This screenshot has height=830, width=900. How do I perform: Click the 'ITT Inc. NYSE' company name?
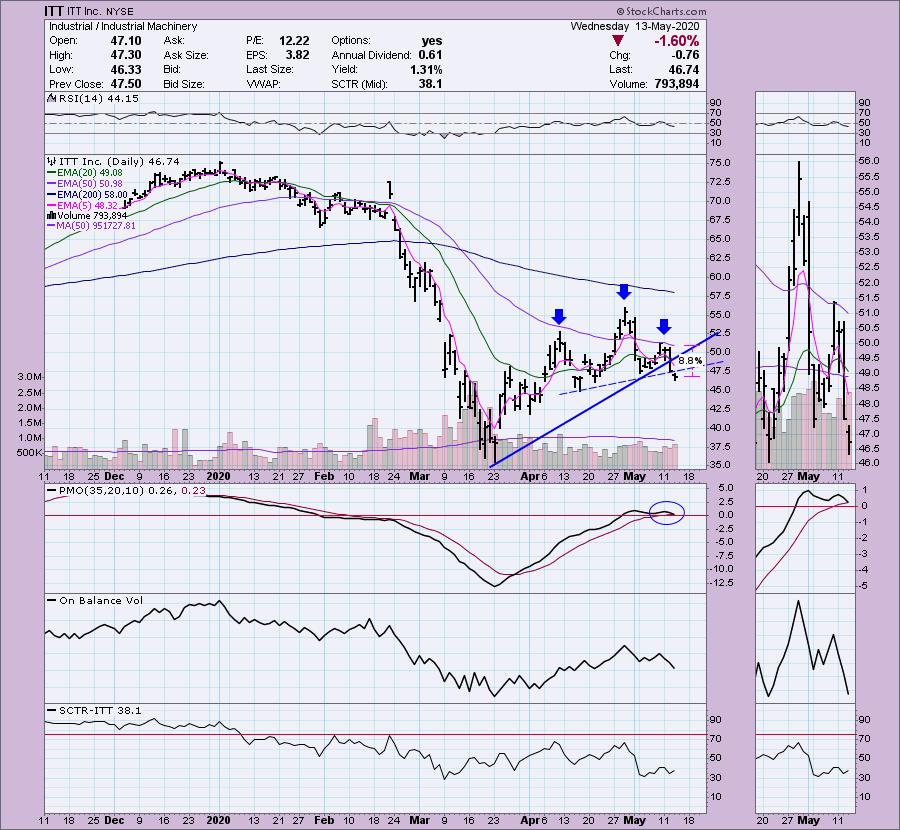tap(100, 11)
